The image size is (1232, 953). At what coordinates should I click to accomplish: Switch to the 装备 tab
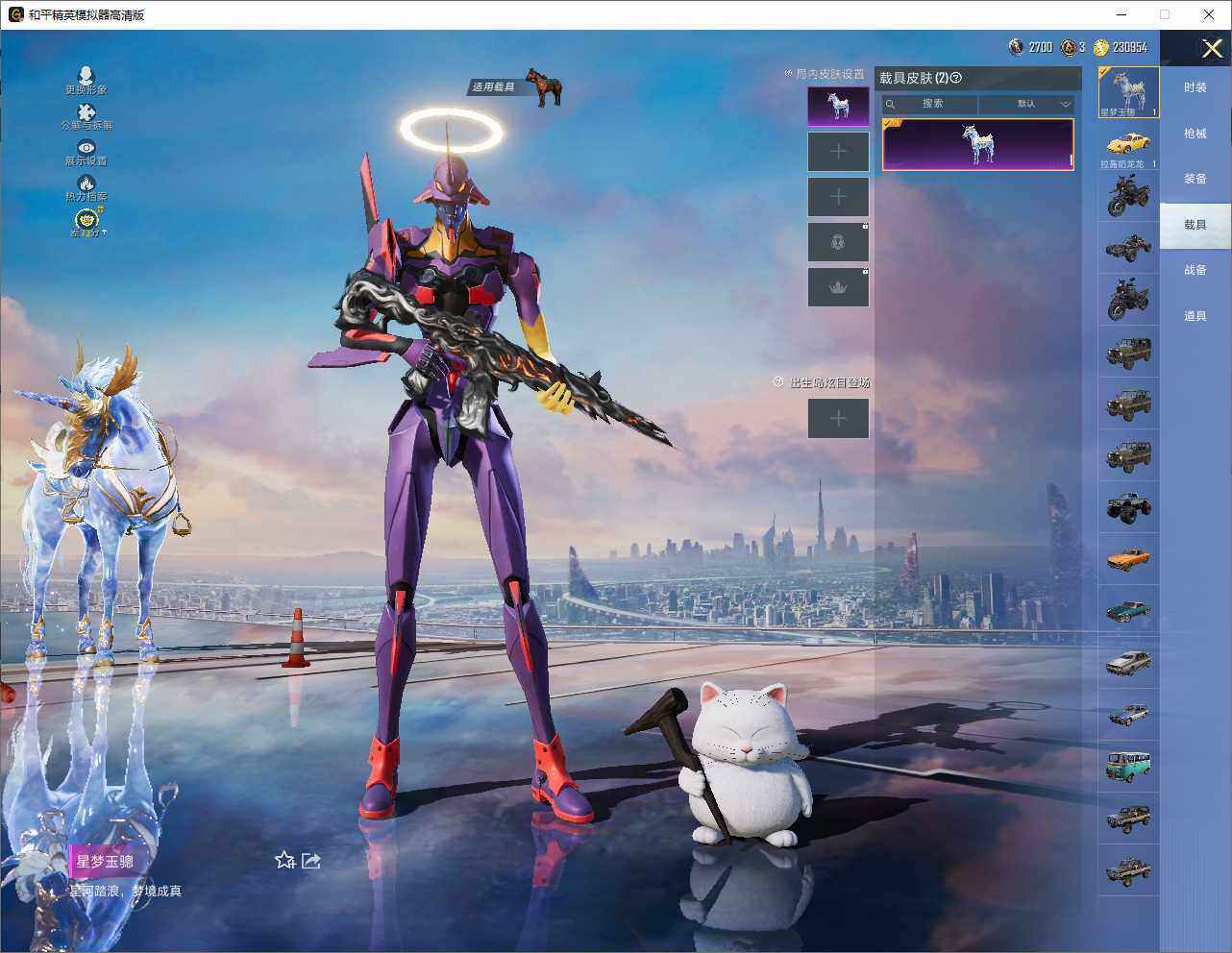pos(1195,179)
